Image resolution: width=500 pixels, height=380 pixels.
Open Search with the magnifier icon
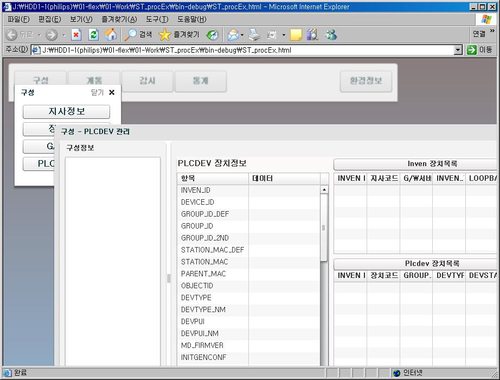tap(130, 35)
